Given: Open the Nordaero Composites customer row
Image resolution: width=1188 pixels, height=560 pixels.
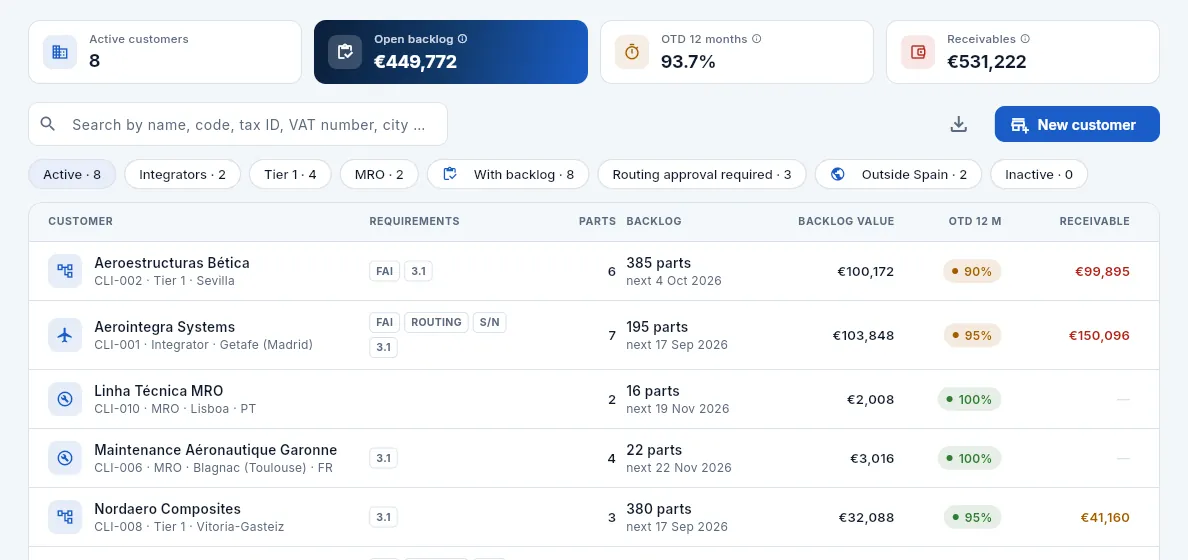Looking at the screenshot, I should pos(593,518).
